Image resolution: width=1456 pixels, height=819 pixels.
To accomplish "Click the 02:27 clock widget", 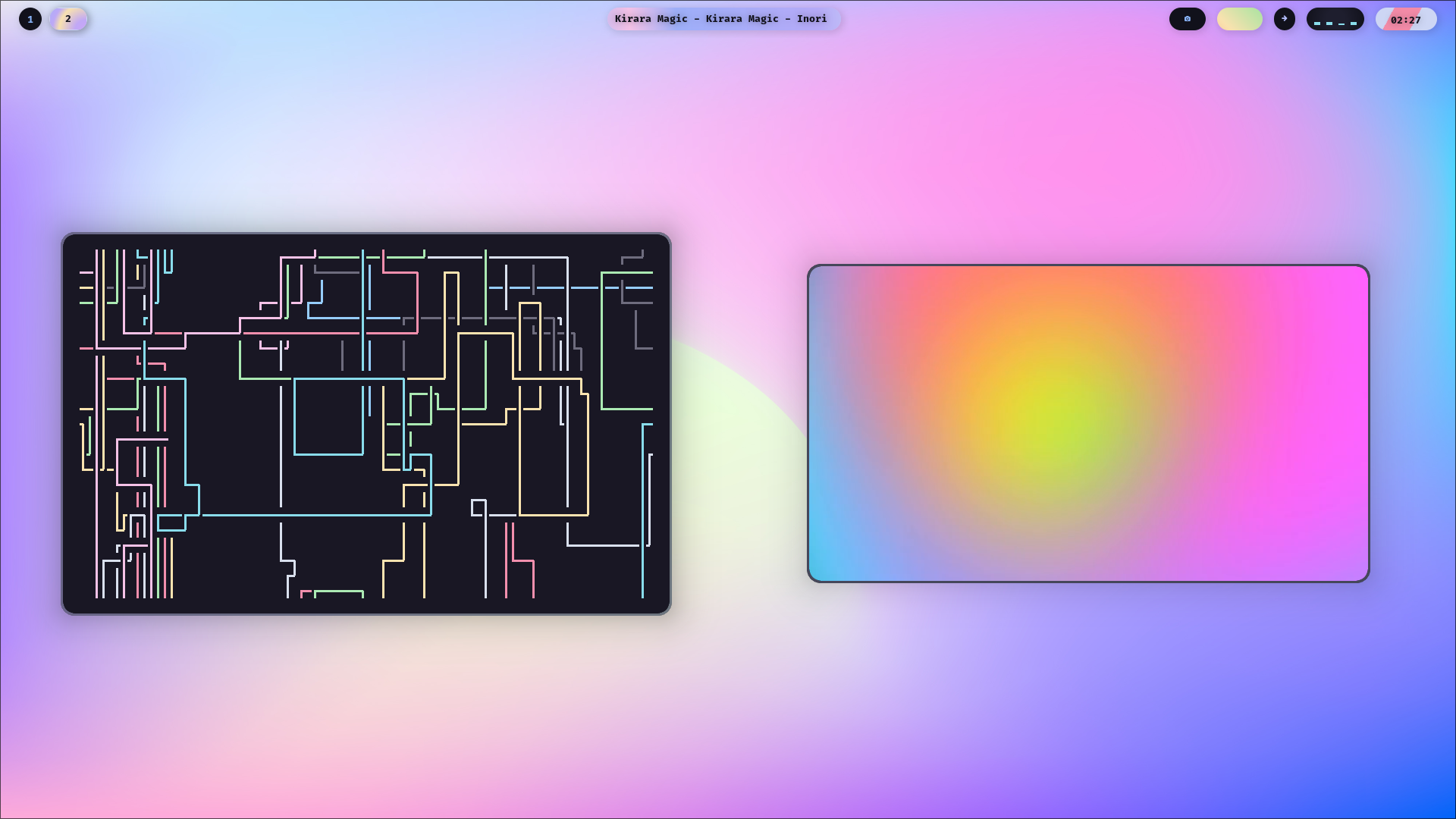I will point(1405,19).
